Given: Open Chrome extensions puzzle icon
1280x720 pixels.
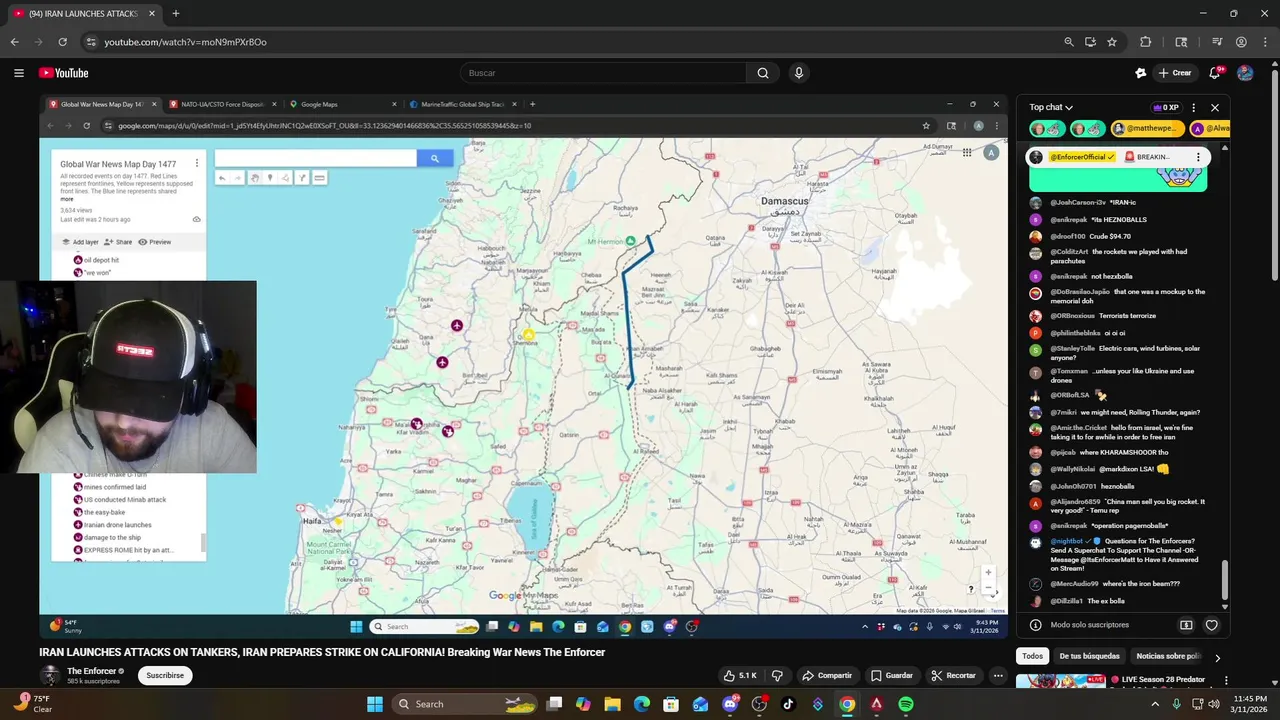Looking at the screenshot, I should coord(1146,42).
